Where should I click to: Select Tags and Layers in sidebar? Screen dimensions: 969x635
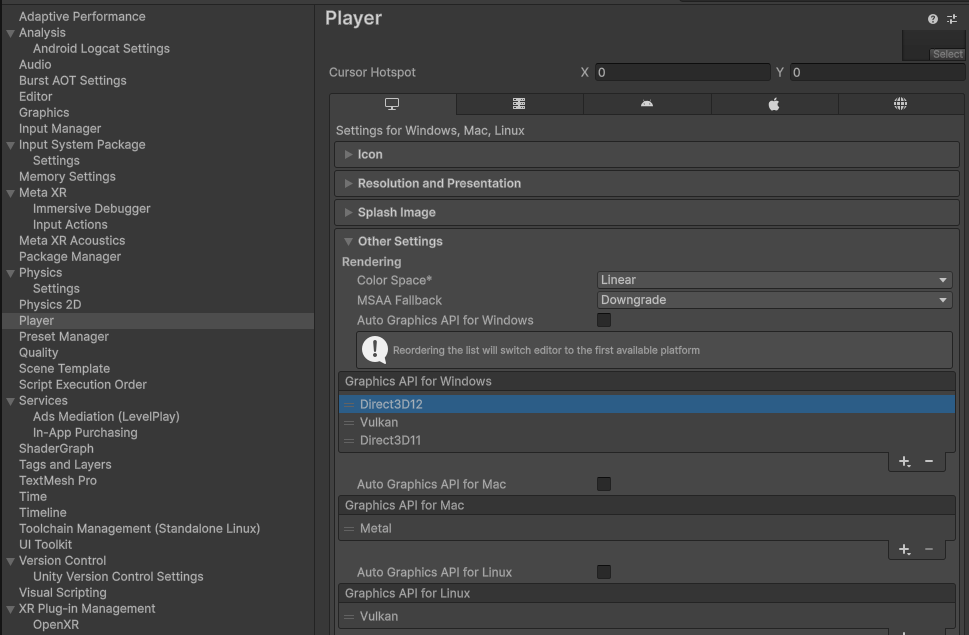pyautogui.click(x=65, y=465)
